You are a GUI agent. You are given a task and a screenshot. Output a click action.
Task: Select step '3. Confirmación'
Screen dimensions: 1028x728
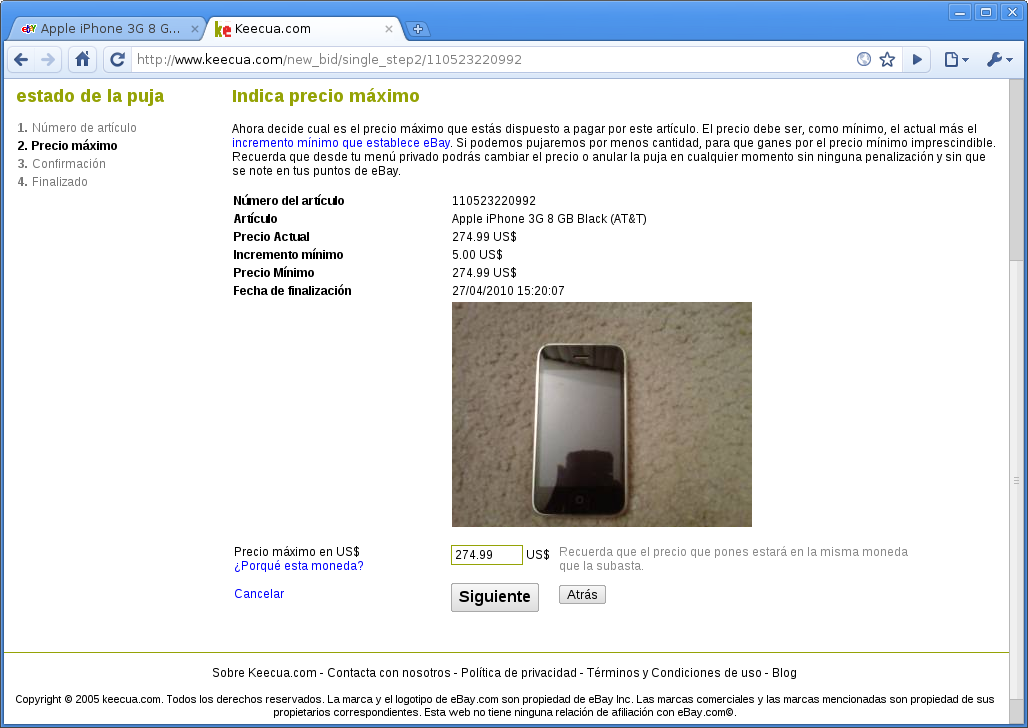[62, 164]
